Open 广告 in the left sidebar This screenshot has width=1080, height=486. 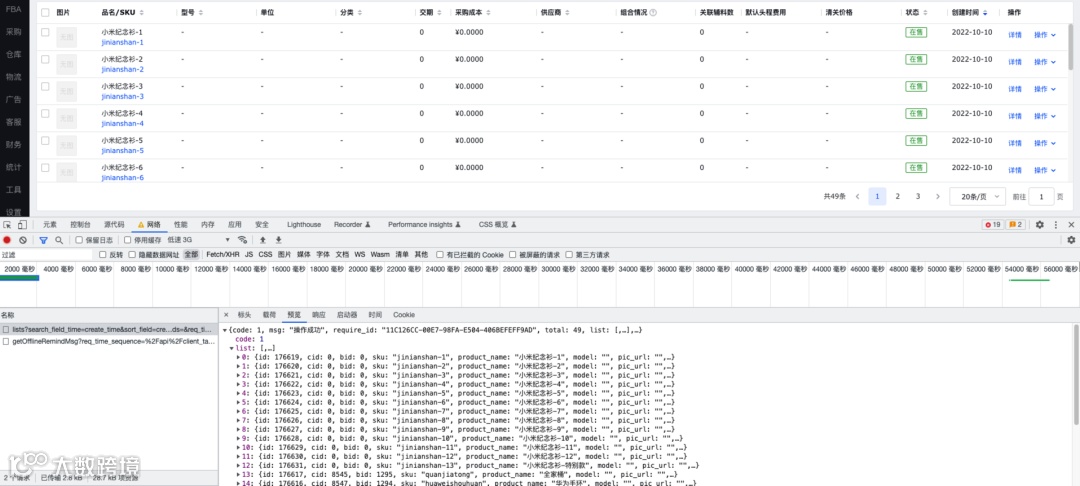pyautogui.click(x=13, y=99)
